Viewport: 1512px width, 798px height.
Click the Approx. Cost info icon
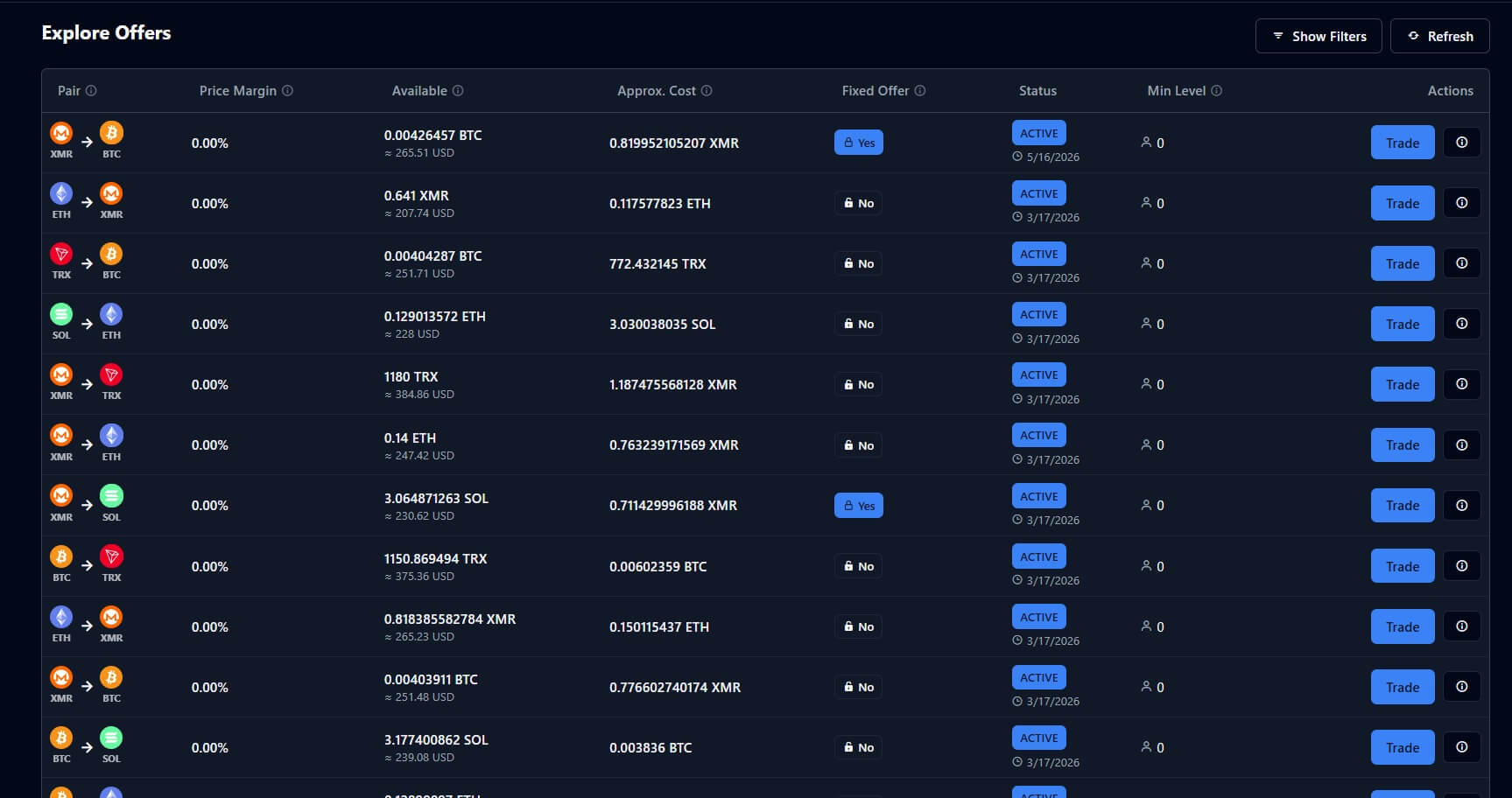[707, 91]
